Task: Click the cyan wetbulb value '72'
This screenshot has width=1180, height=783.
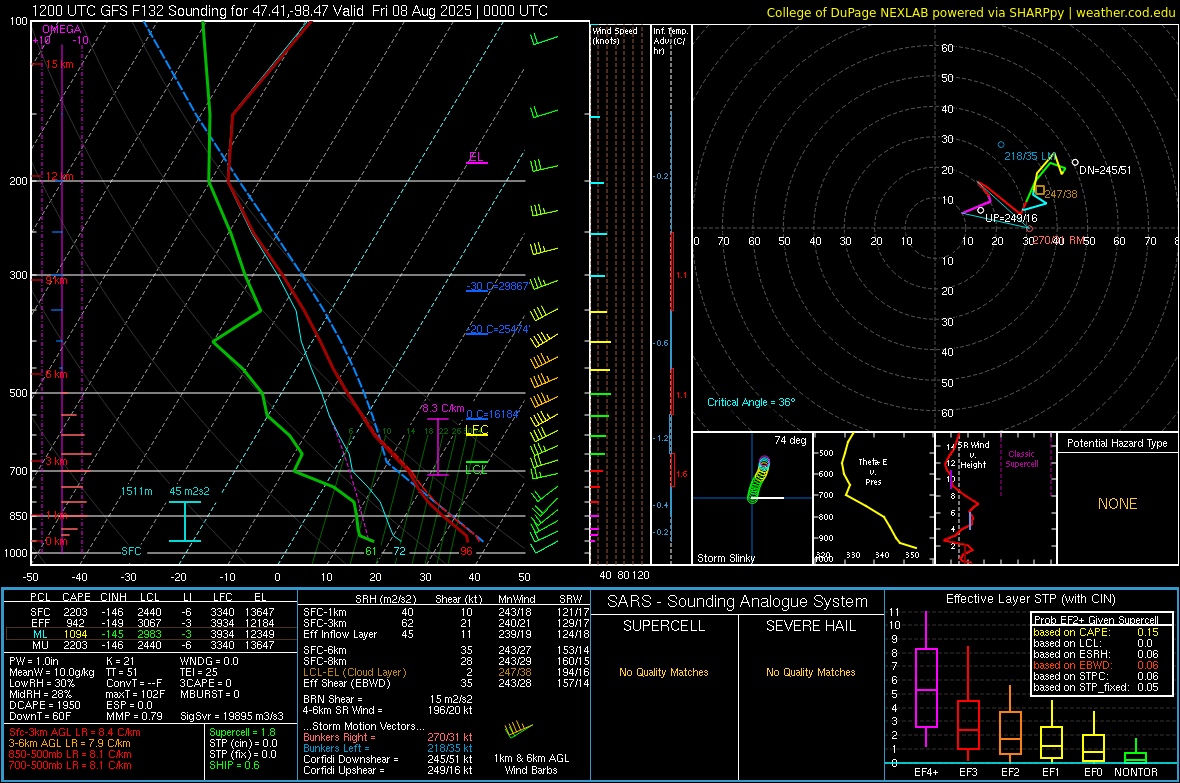Action: pos(399,551)
